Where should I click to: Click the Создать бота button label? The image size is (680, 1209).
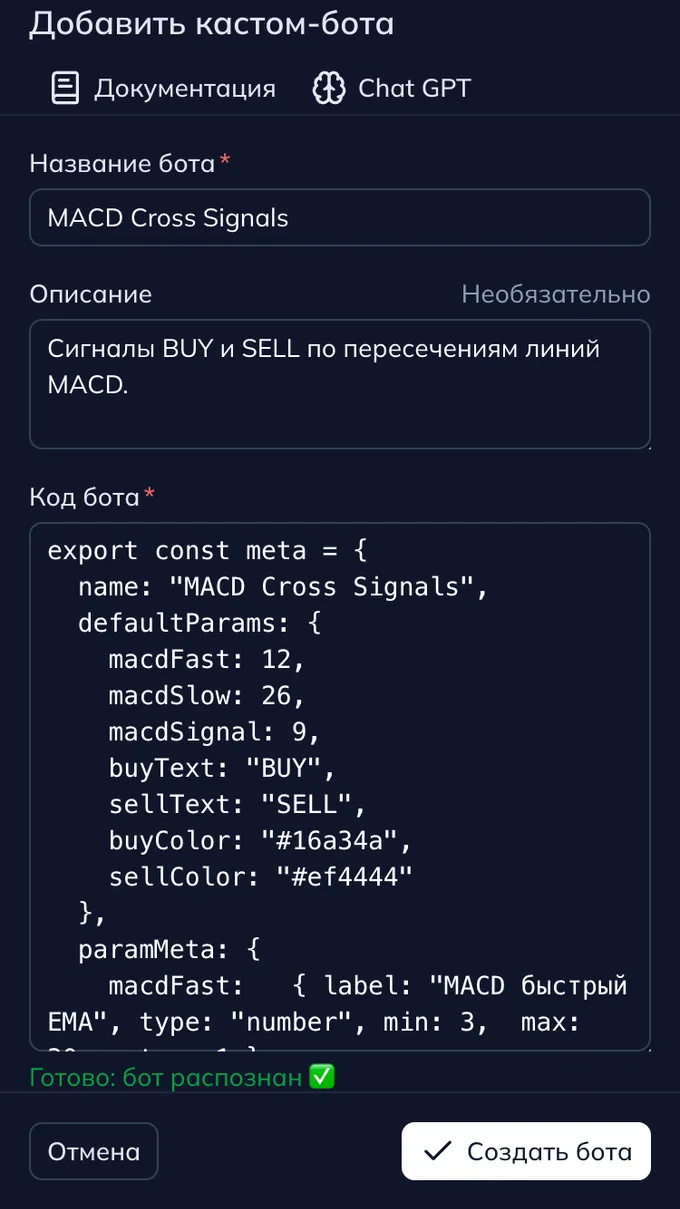coord(549,1151)
